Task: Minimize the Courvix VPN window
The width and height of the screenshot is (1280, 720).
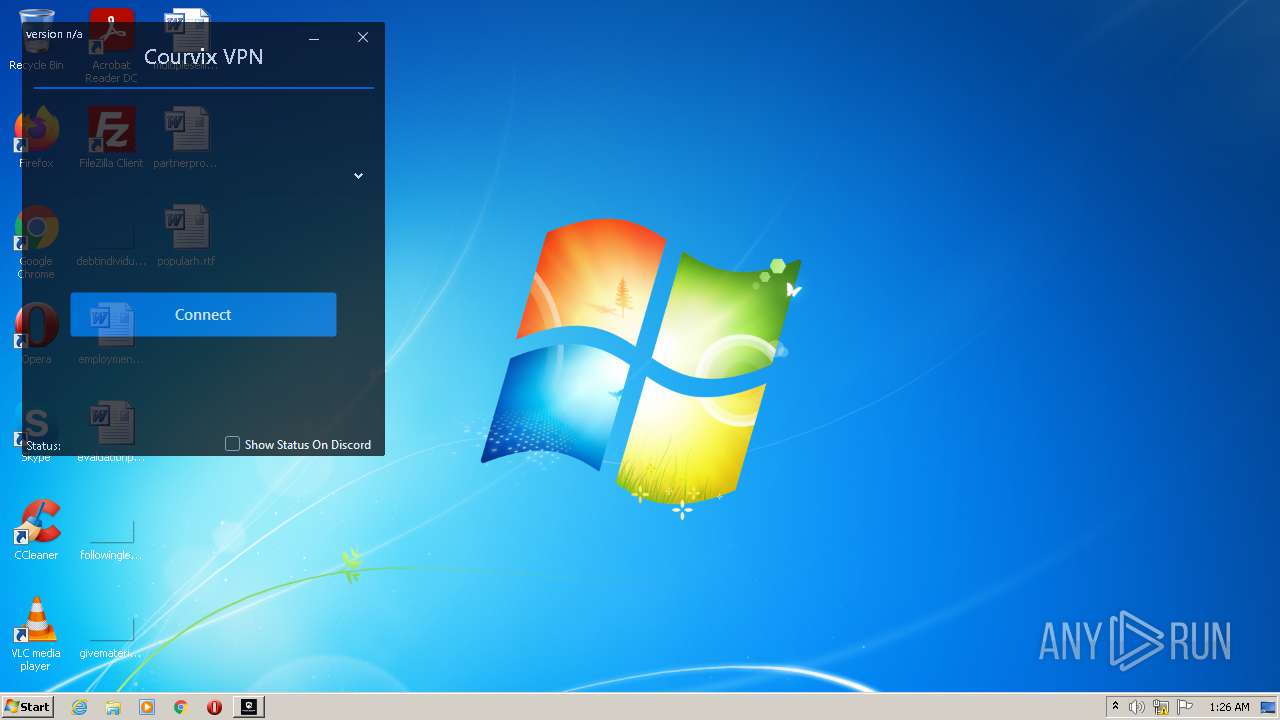Action: 314,38
